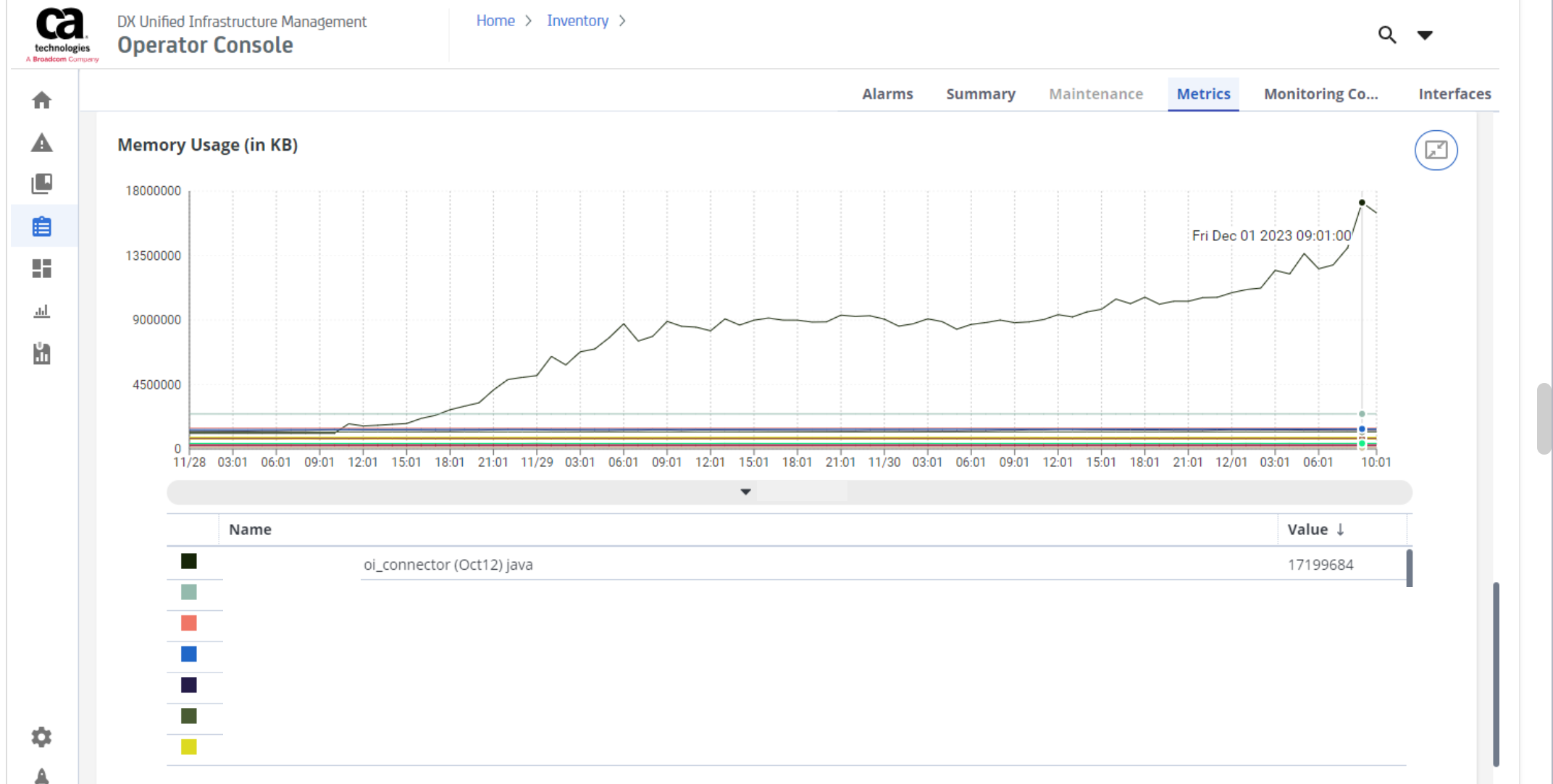The image size is (1553, 784).
Task: Open the Alarms triangle sidebar icon
Action: tap(42, 143)
